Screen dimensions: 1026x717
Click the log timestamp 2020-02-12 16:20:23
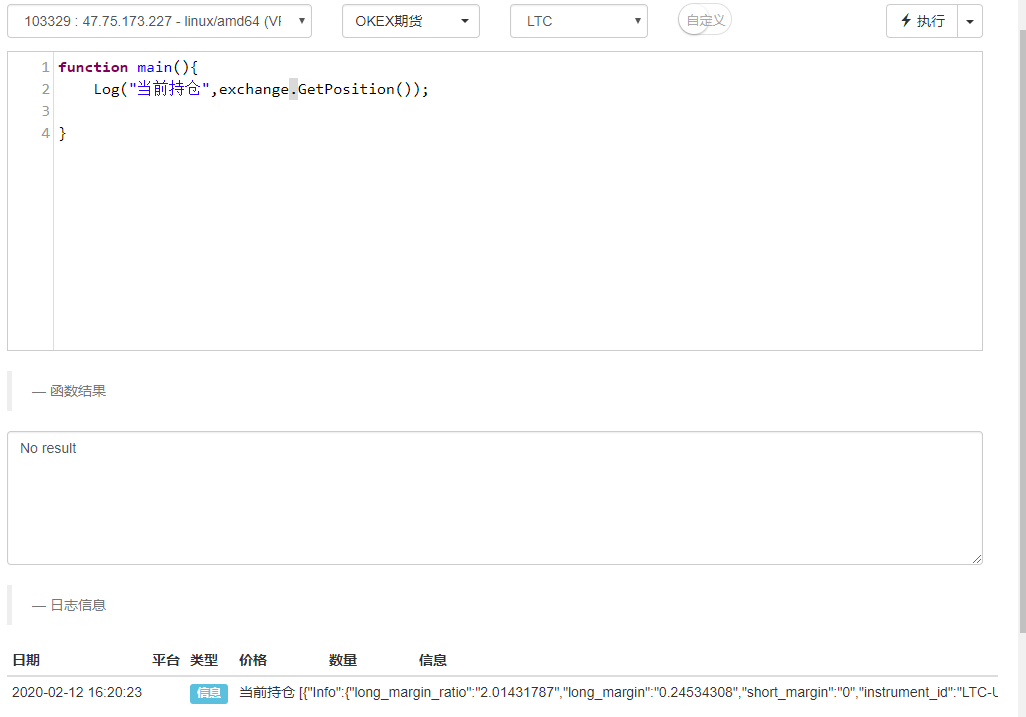(77, 693)
